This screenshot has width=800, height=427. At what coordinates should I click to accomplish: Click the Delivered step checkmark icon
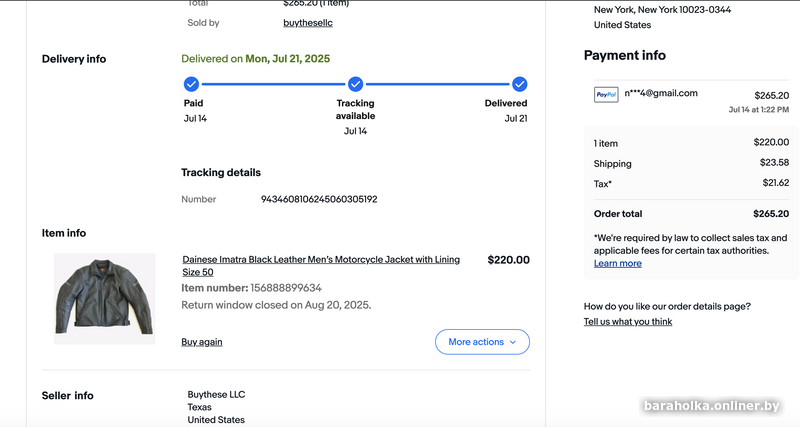(x=519, y=84)
